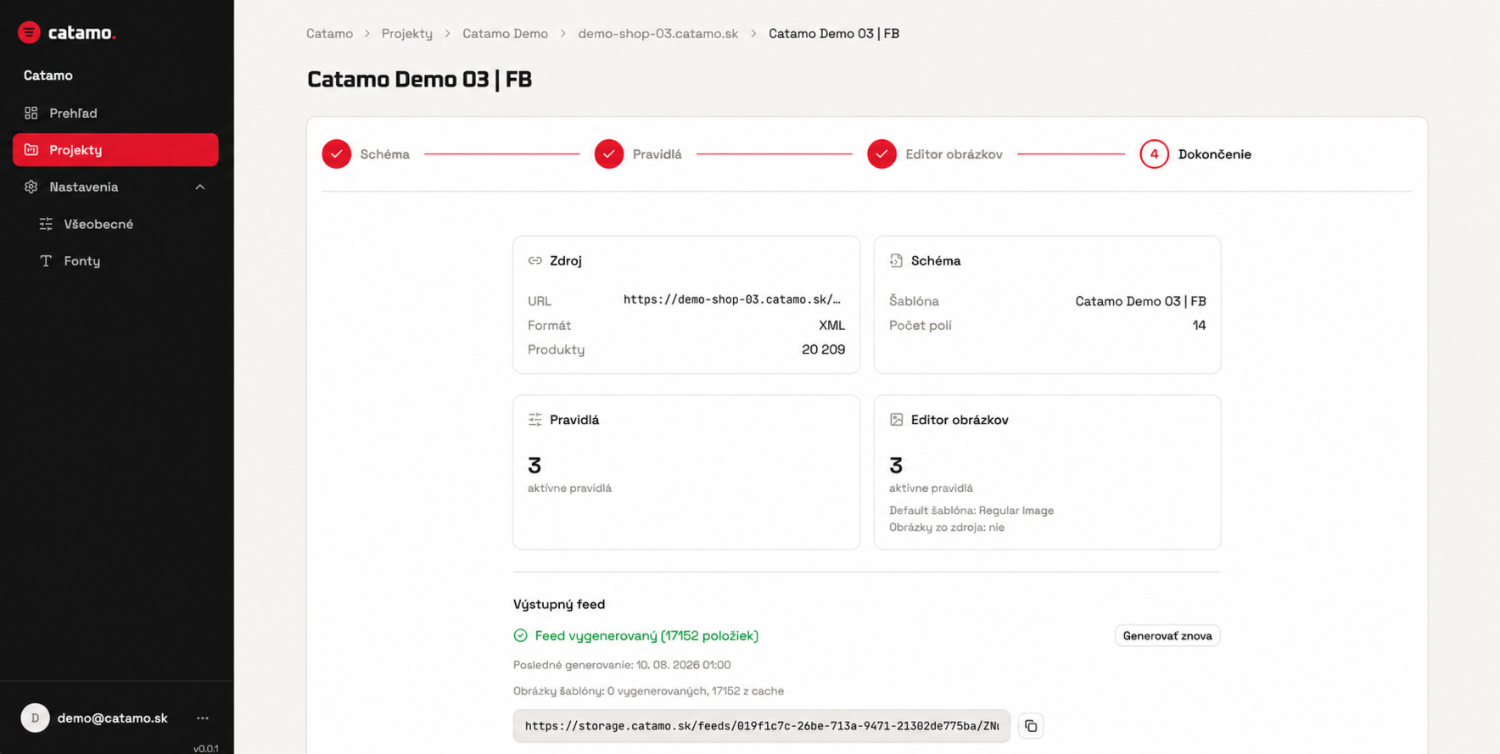The width and height of the screenshot is (1500, 754).
Task: Click the Editor obrázkov step checkmark
Action: coord(882,154)
